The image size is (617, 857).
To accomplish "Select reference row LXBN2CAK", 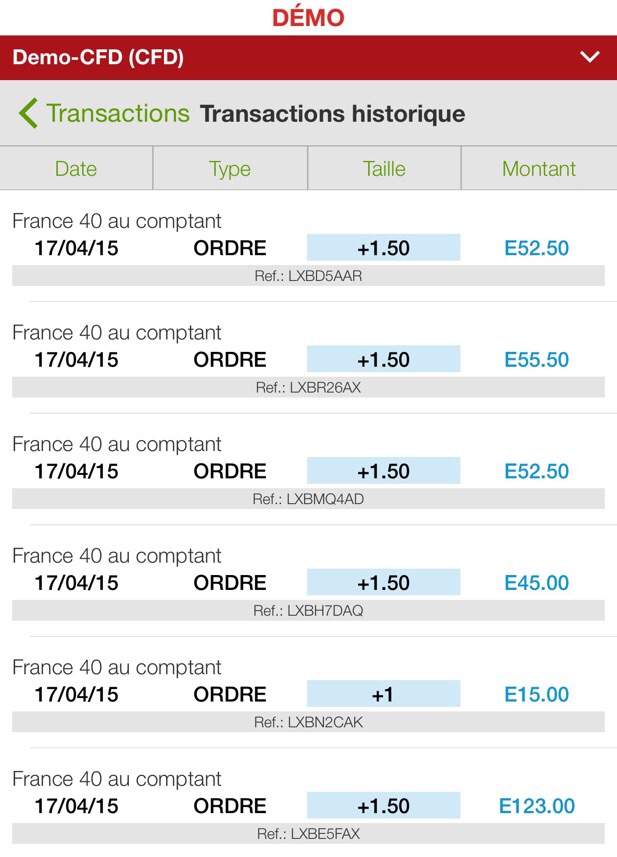I will pos(308,722).
